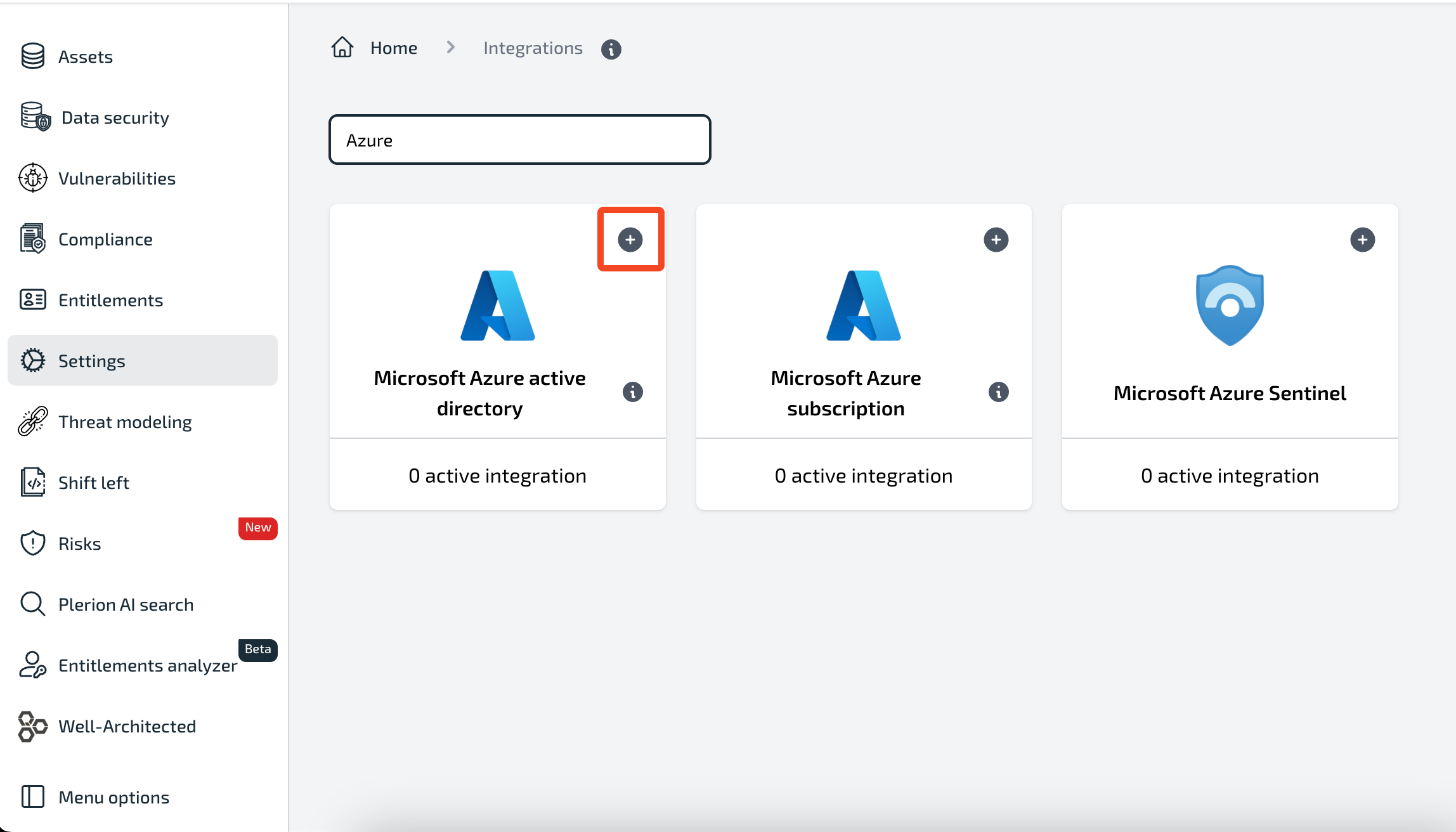The width and height of the screenshot is (1456, 832).
Task: Click Microsoft Azure subscription title
Action: tap(846, 393)
